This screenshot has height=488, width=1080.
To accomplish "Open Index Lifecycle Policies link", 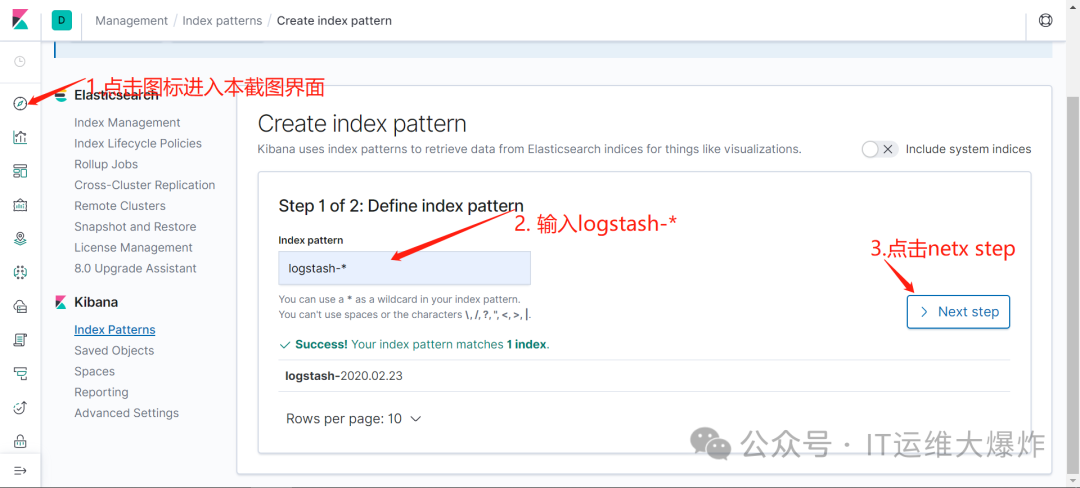I will (x=138, y=143).
